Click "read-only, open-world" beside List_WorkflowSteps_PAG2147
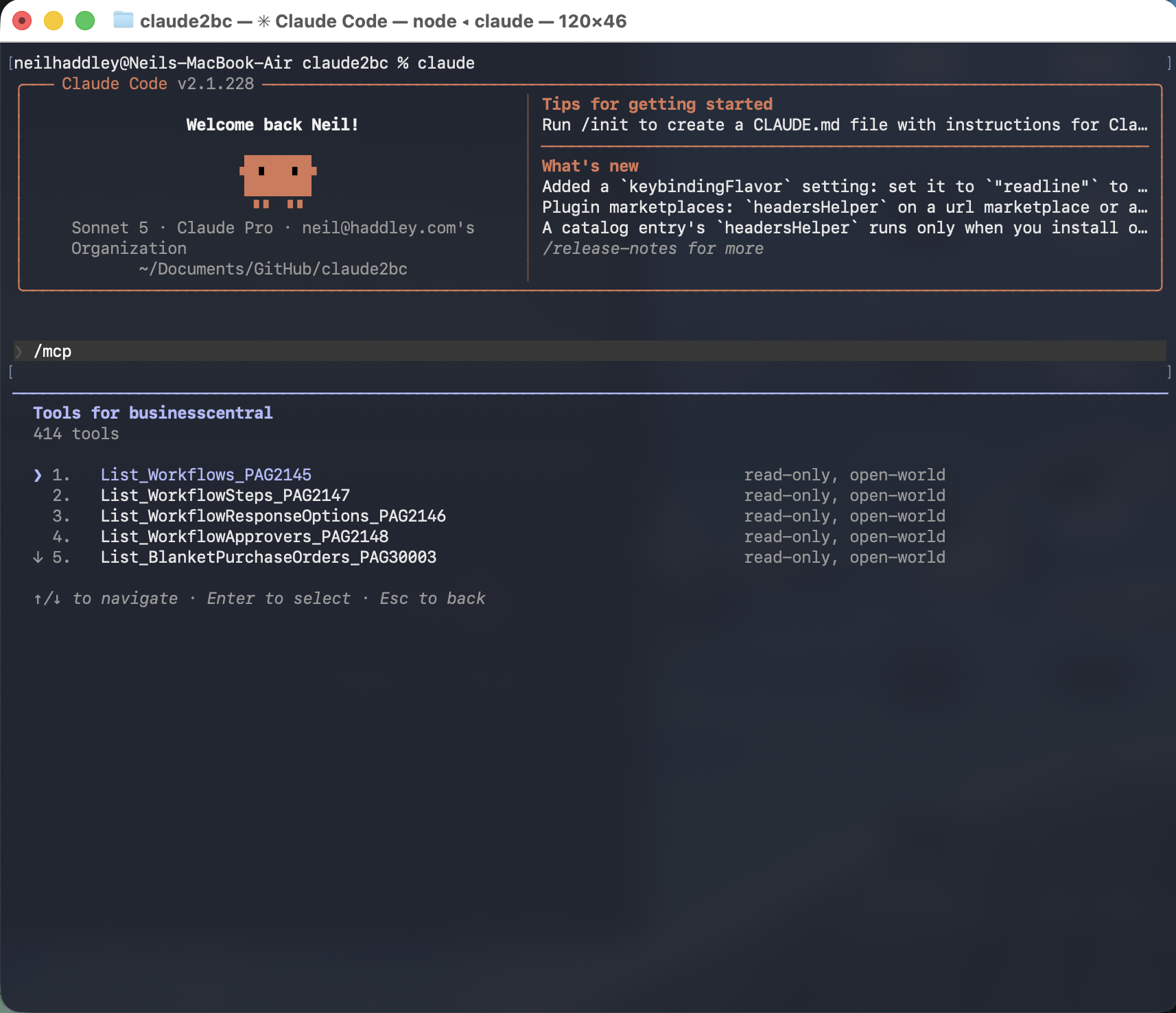The height and width of the screenshot is (1013, 1176). pyautogui.click(x=845, y=496)
